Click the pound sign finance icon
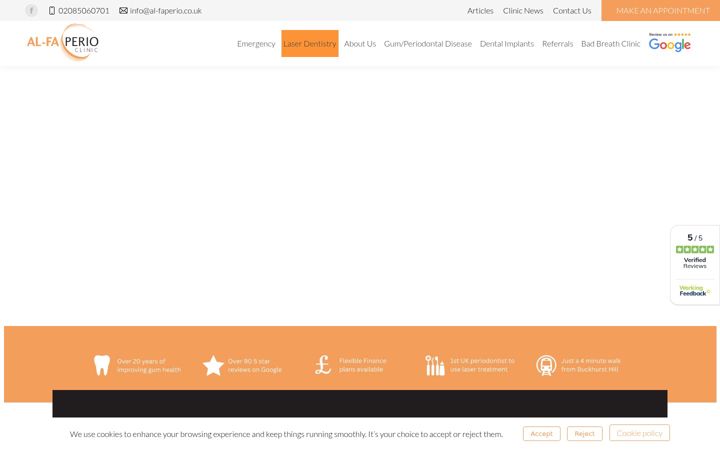The image size is (720, 450). click(323, 365)
